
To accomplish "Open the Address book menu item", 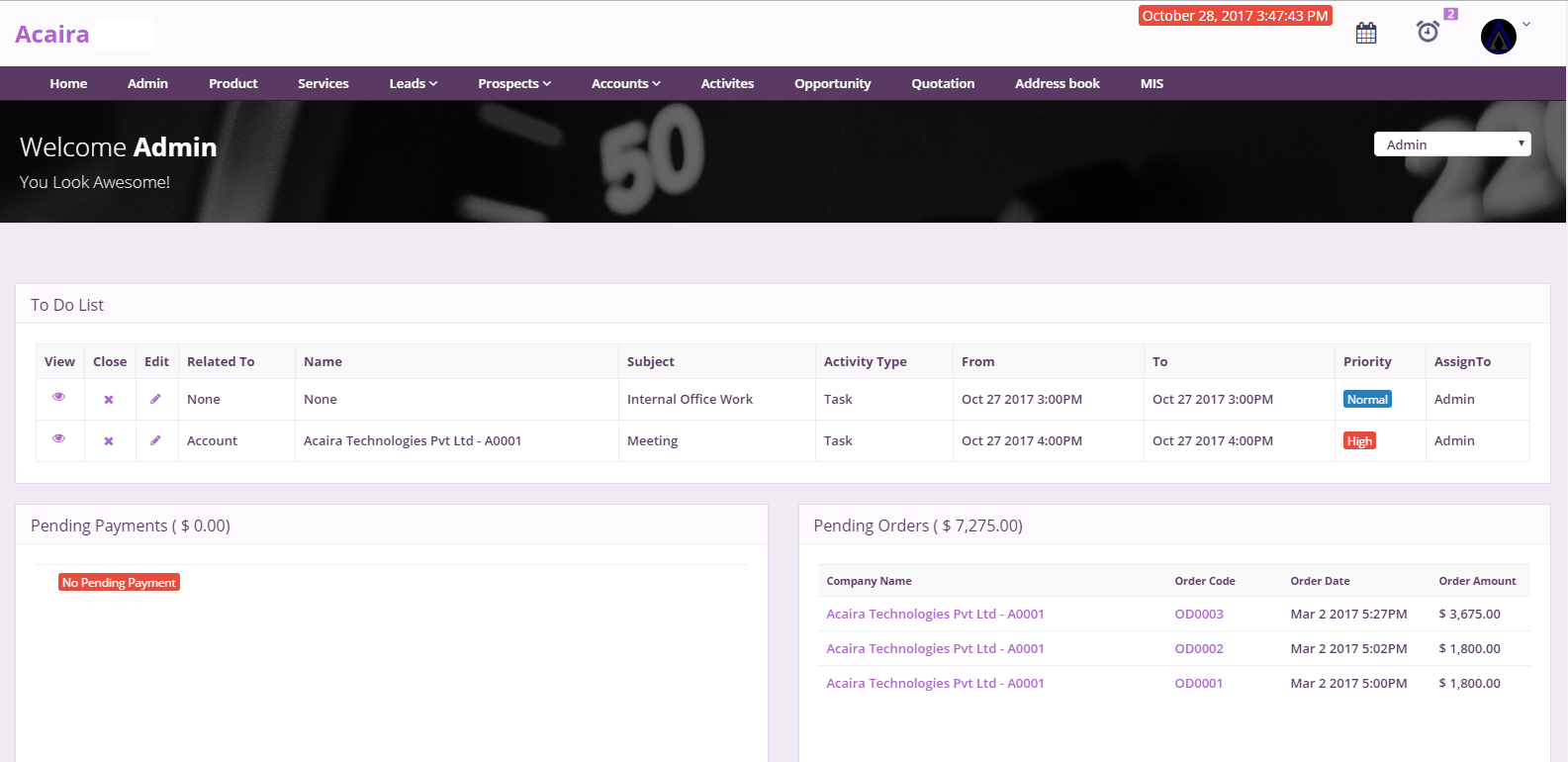I will 1057,84.
